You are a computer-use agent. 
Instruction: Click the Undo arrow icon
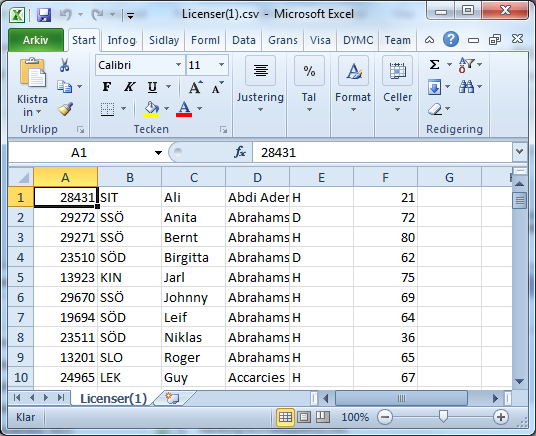click(66, 14)
